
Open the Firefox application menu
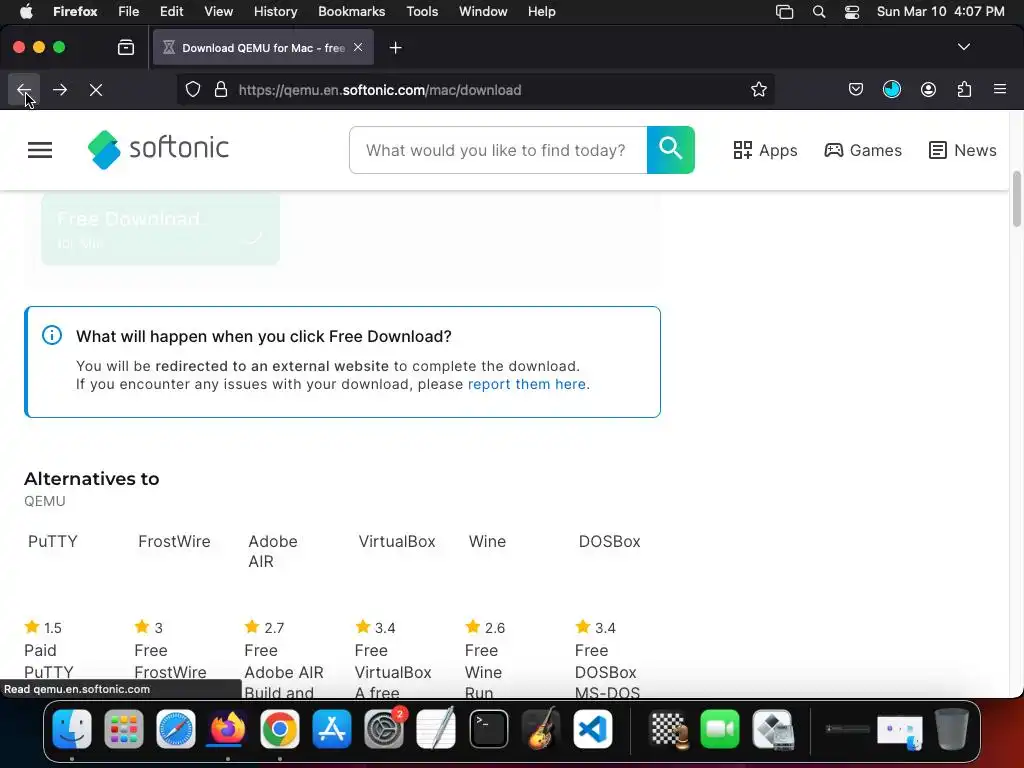tap(75, 11)
